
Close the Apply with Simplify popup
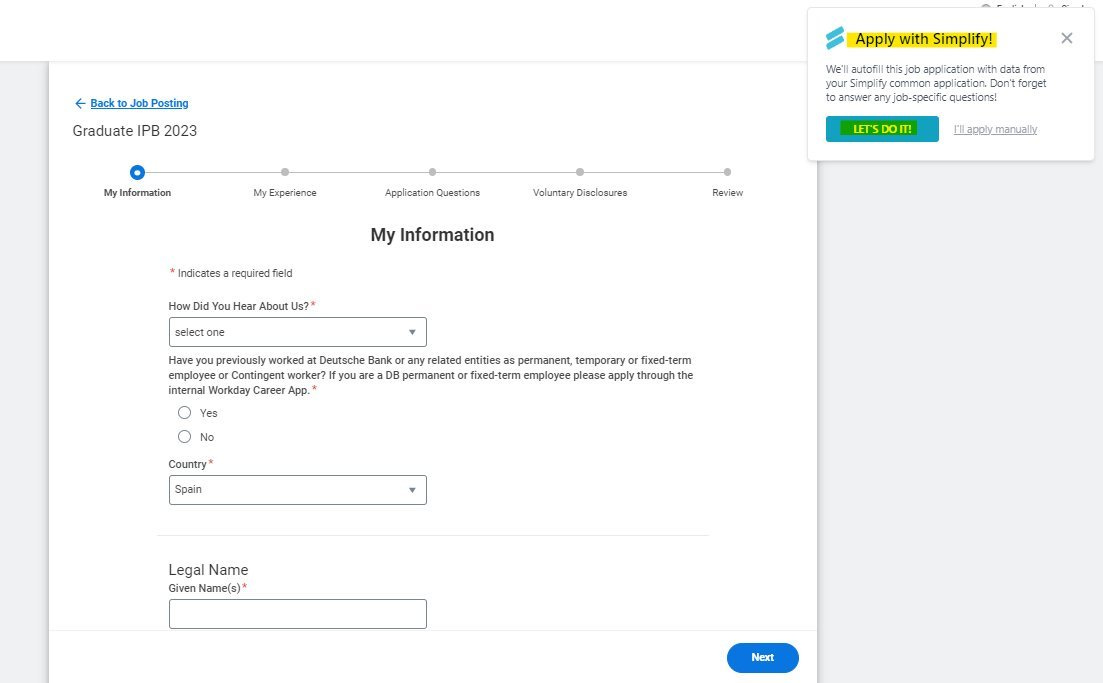tap(1066, 38)
